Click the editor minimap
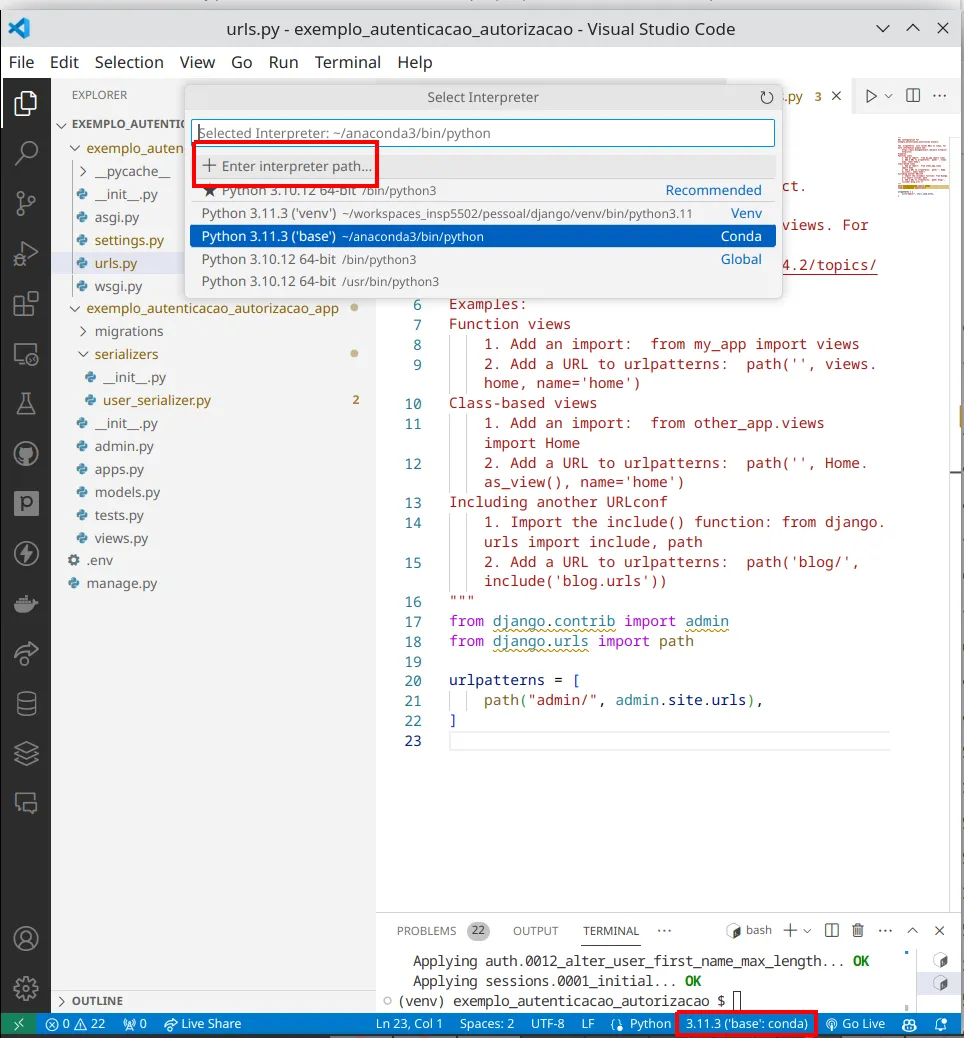Screen dimensions: 964x1038 [x=922, y=167]
